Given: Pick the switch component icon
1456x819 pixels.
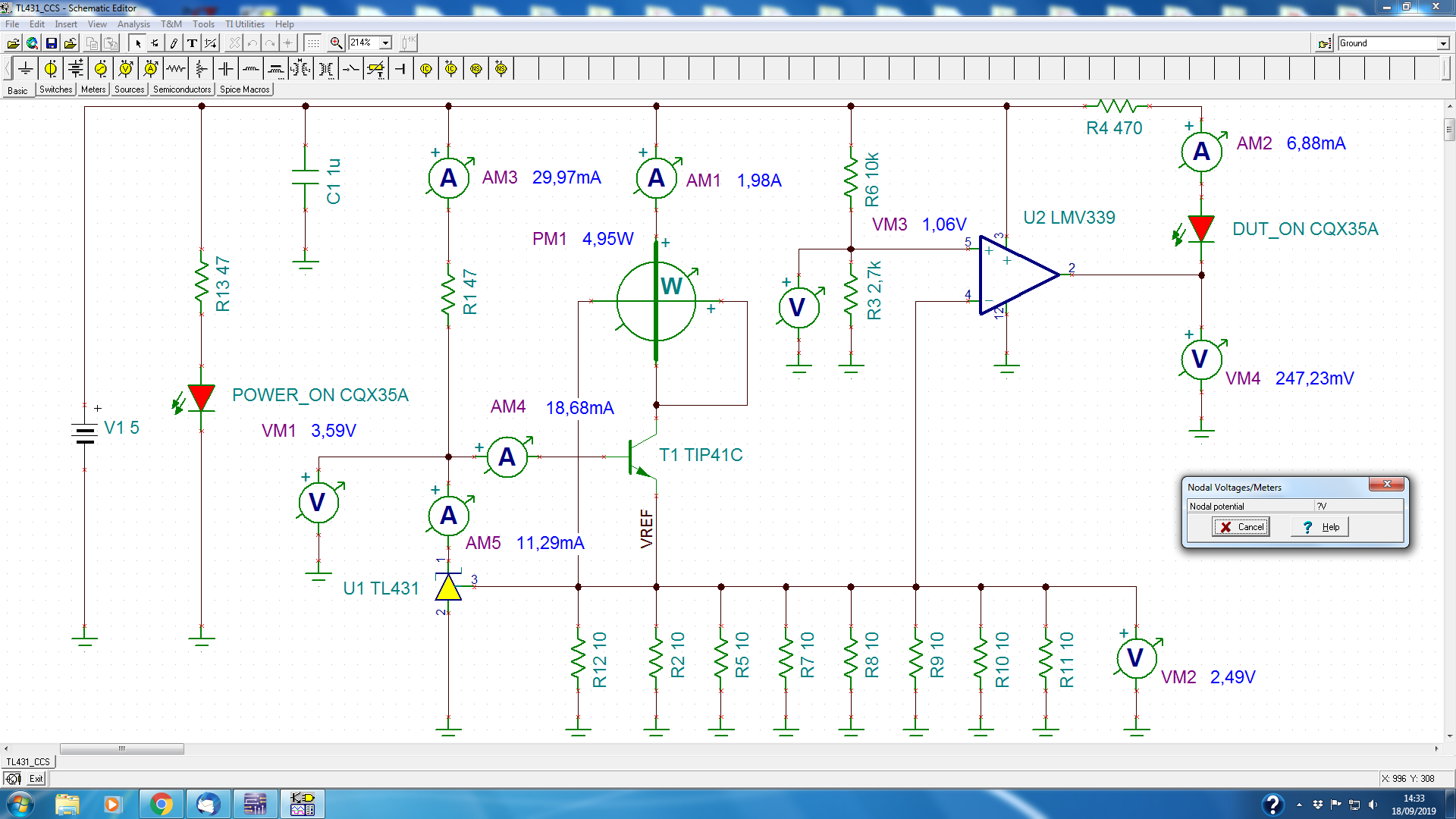Looking at the screenshot, I should tap(351, 69).
